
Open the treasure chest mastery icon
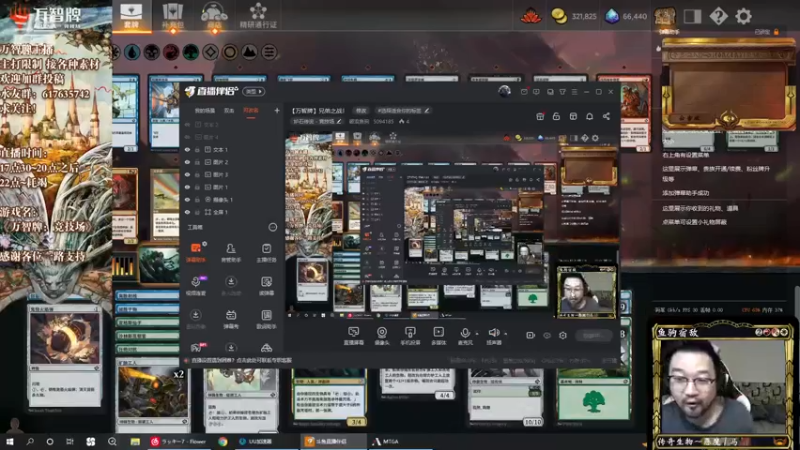[665, 16]
